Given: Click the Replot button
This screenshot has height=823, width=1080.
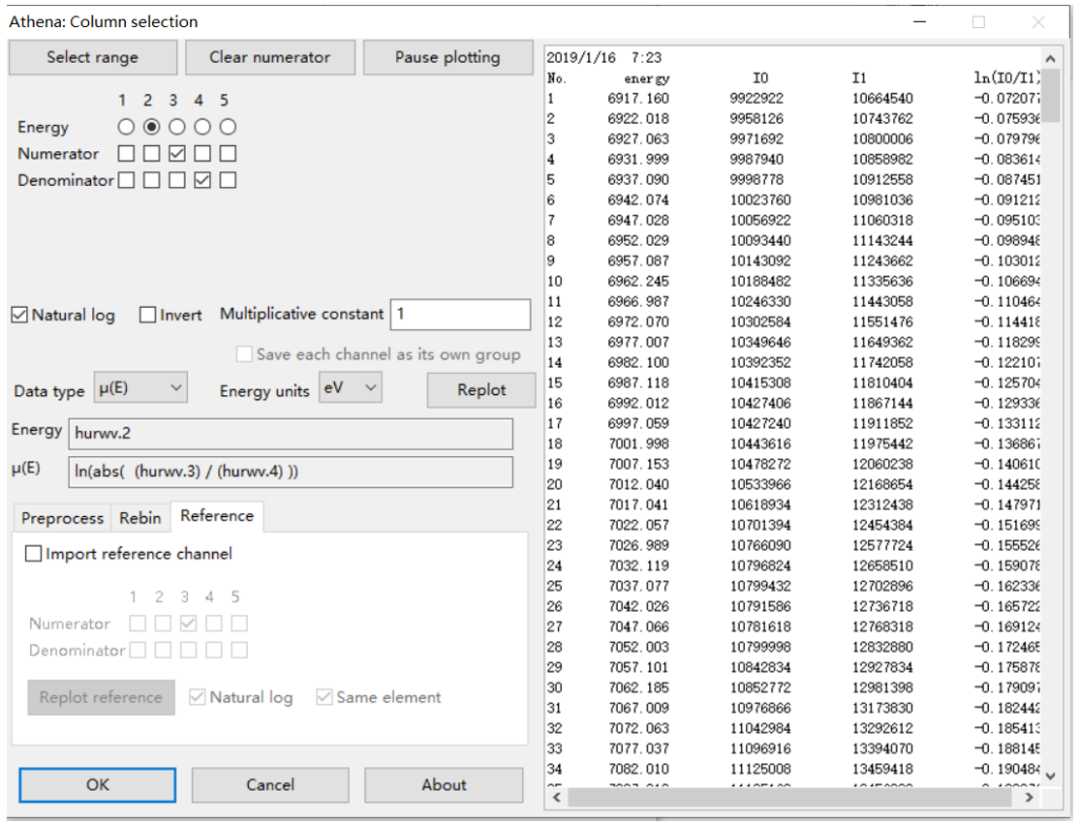Looking at the screenshot, I should pyautogui.click(x=481, y=390).
